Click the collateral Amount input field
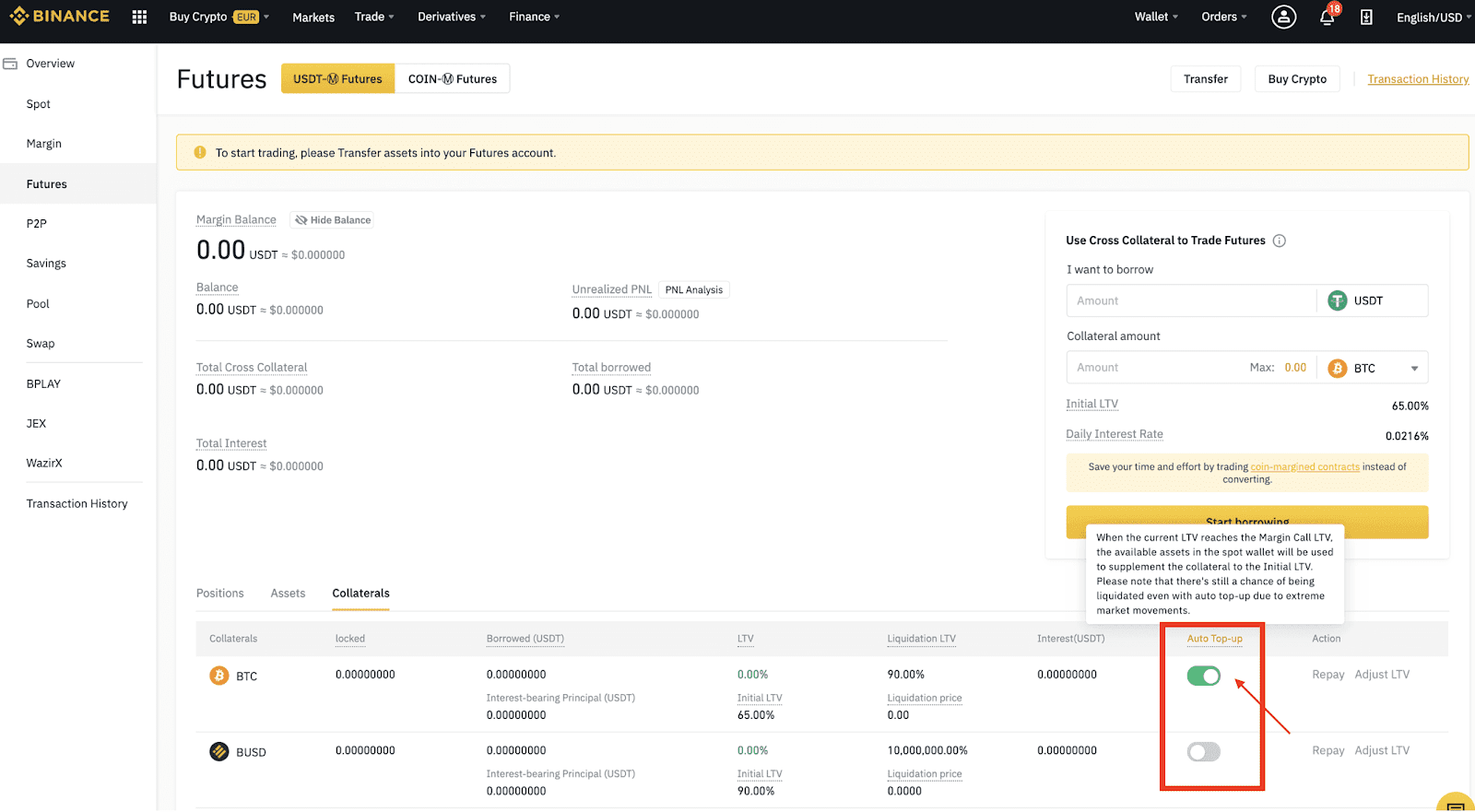Viewport: 1475px width, 812px height. click(1157, 368)
